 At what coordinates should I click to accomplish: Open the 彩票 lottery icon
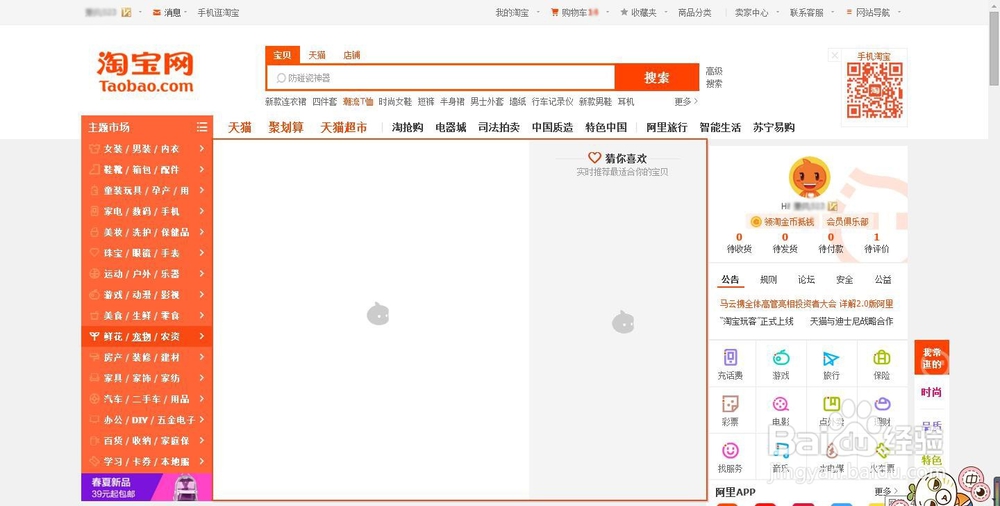730,404
